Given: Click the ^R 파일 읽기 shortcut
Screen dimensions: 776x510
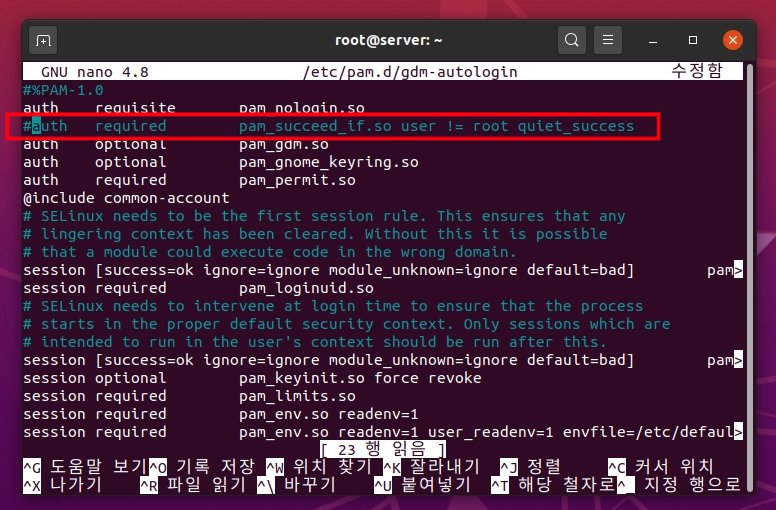Looking at the screenshot, I should coord(193,485).
